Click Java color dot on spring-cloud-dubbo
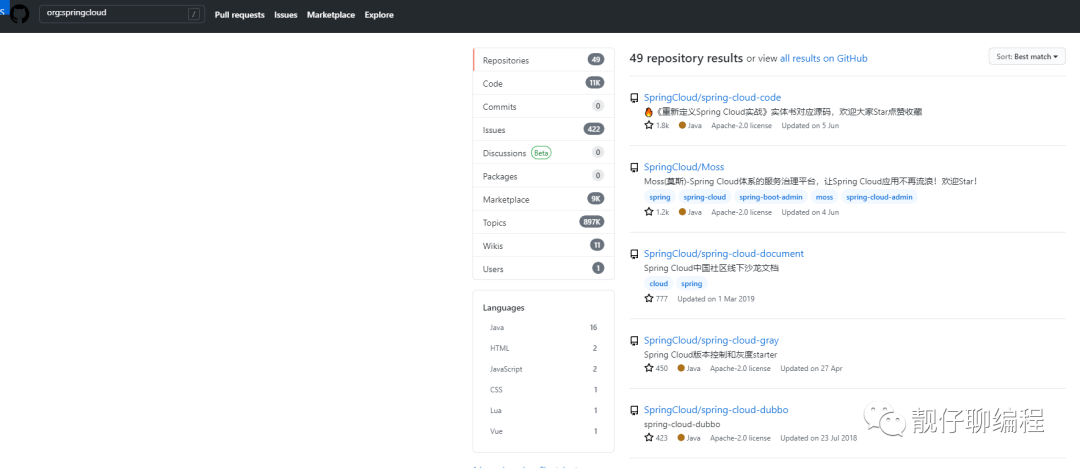Image resolution: width=1080 pixels, height=468 pixels. pos(682,438)
